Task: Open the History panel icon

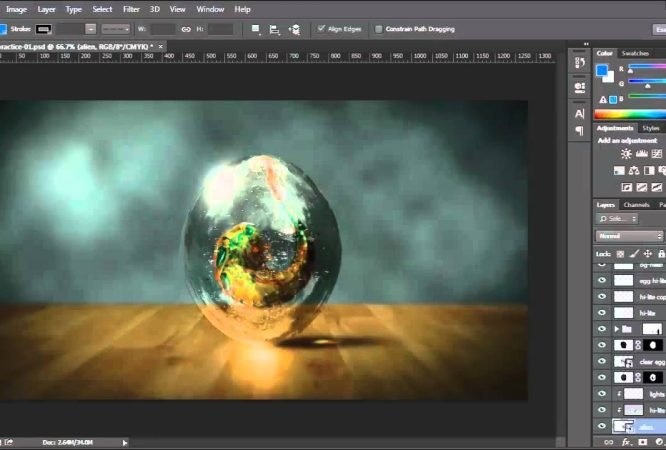Action: (580, 63)
